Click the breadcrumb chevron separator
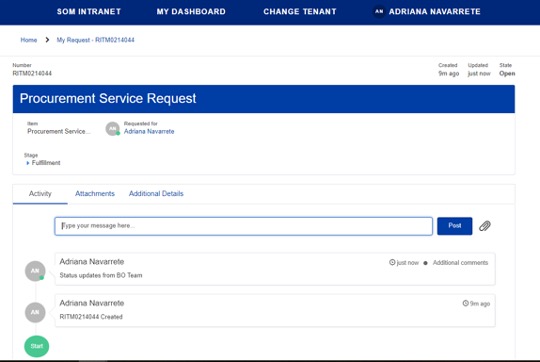 47,40
